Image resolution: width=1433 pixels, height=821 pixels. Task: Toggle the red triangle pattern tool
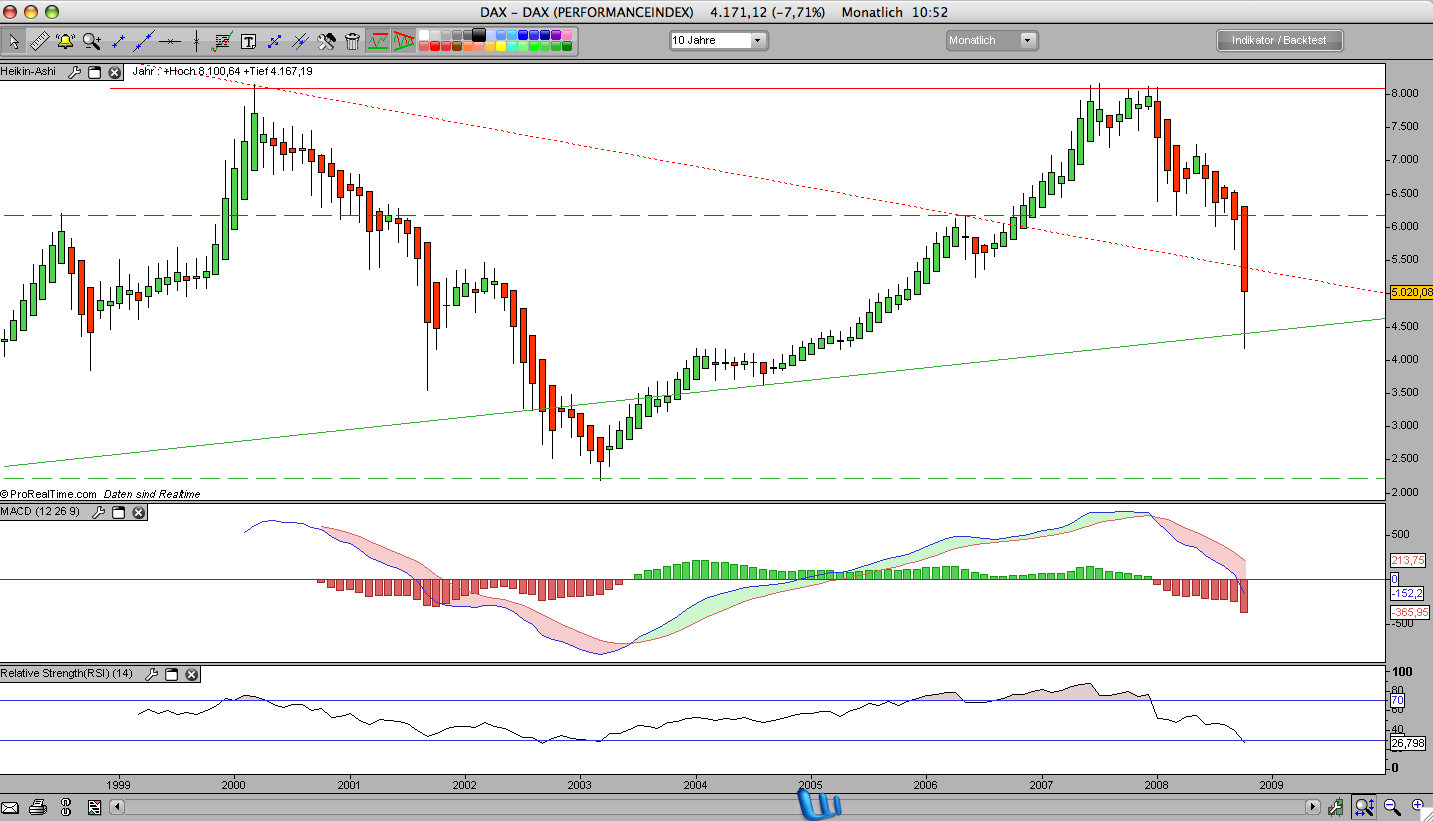pos(403,41)
